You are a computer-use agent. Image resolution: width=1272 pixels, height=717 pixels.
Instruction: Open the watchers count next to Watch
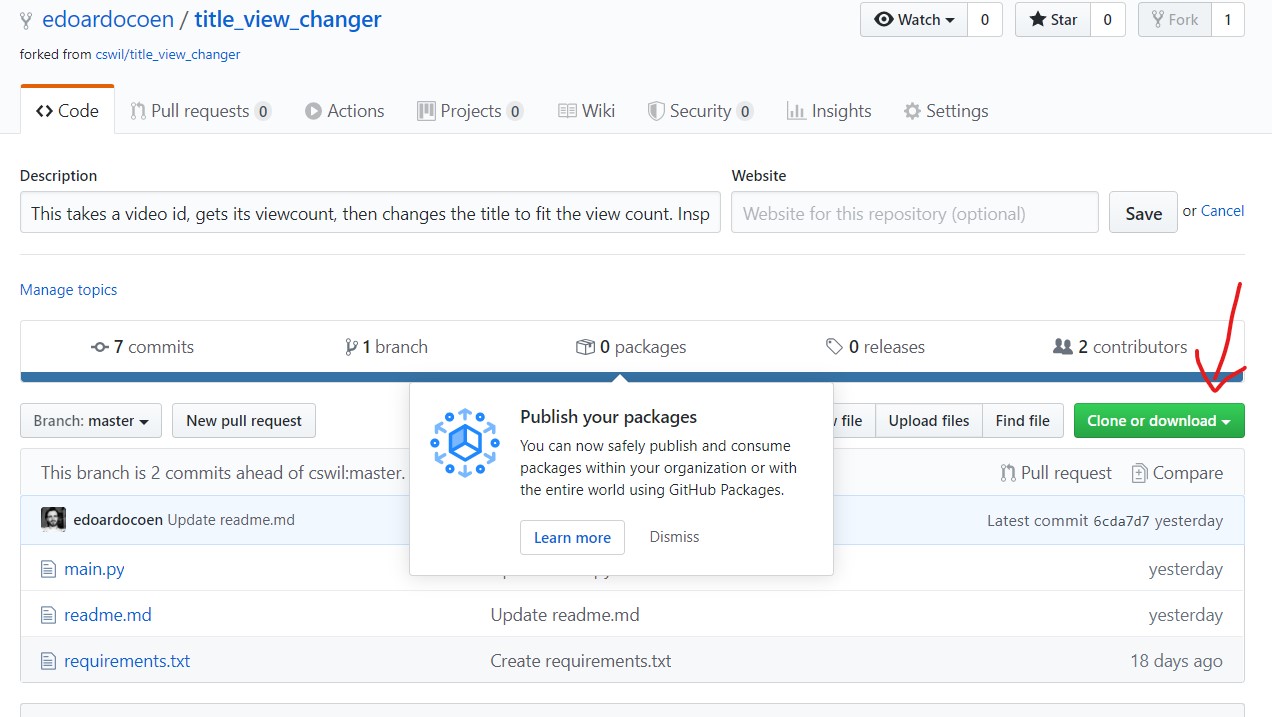click(985, 20)
